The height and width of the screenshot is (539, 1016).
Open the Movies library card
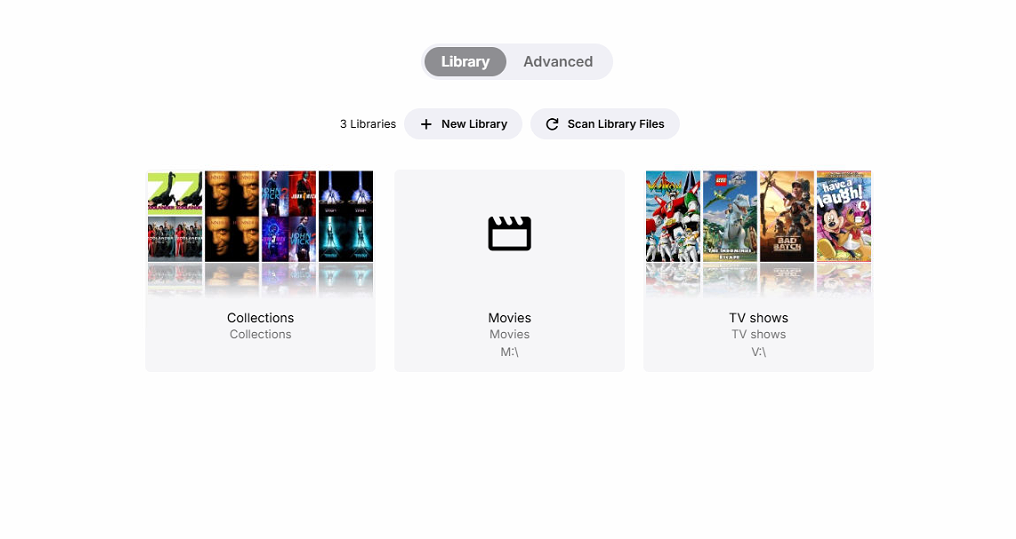[509, 271]
